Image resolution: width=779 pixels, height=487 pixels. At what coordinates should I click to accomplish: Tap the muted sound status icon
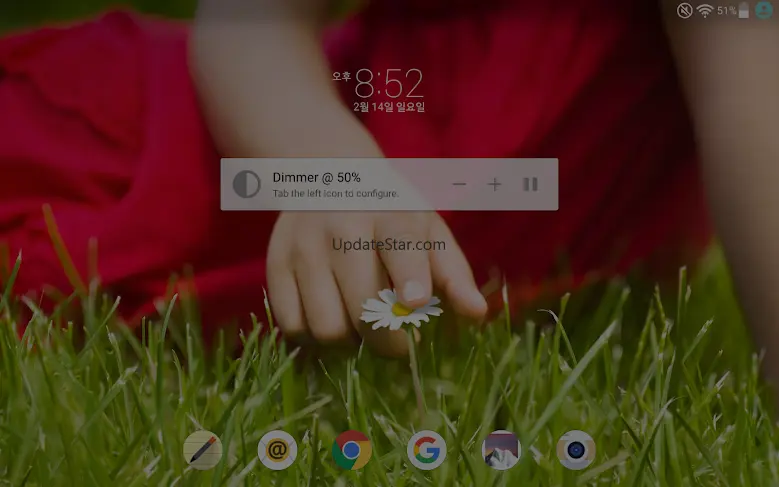point(685,10)
